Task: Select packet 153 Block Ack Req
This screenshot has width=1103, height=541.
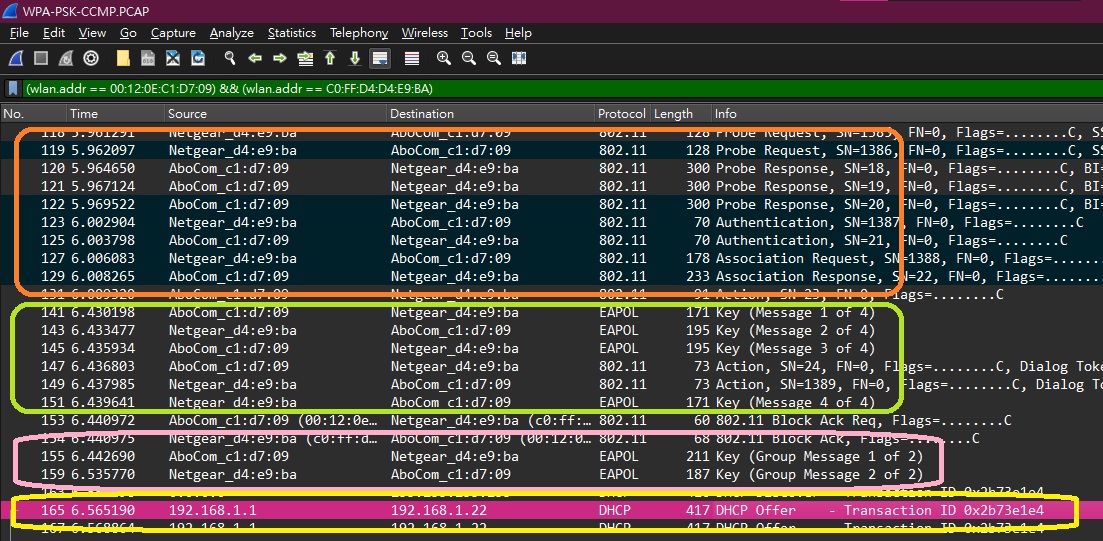Action: 552,421
